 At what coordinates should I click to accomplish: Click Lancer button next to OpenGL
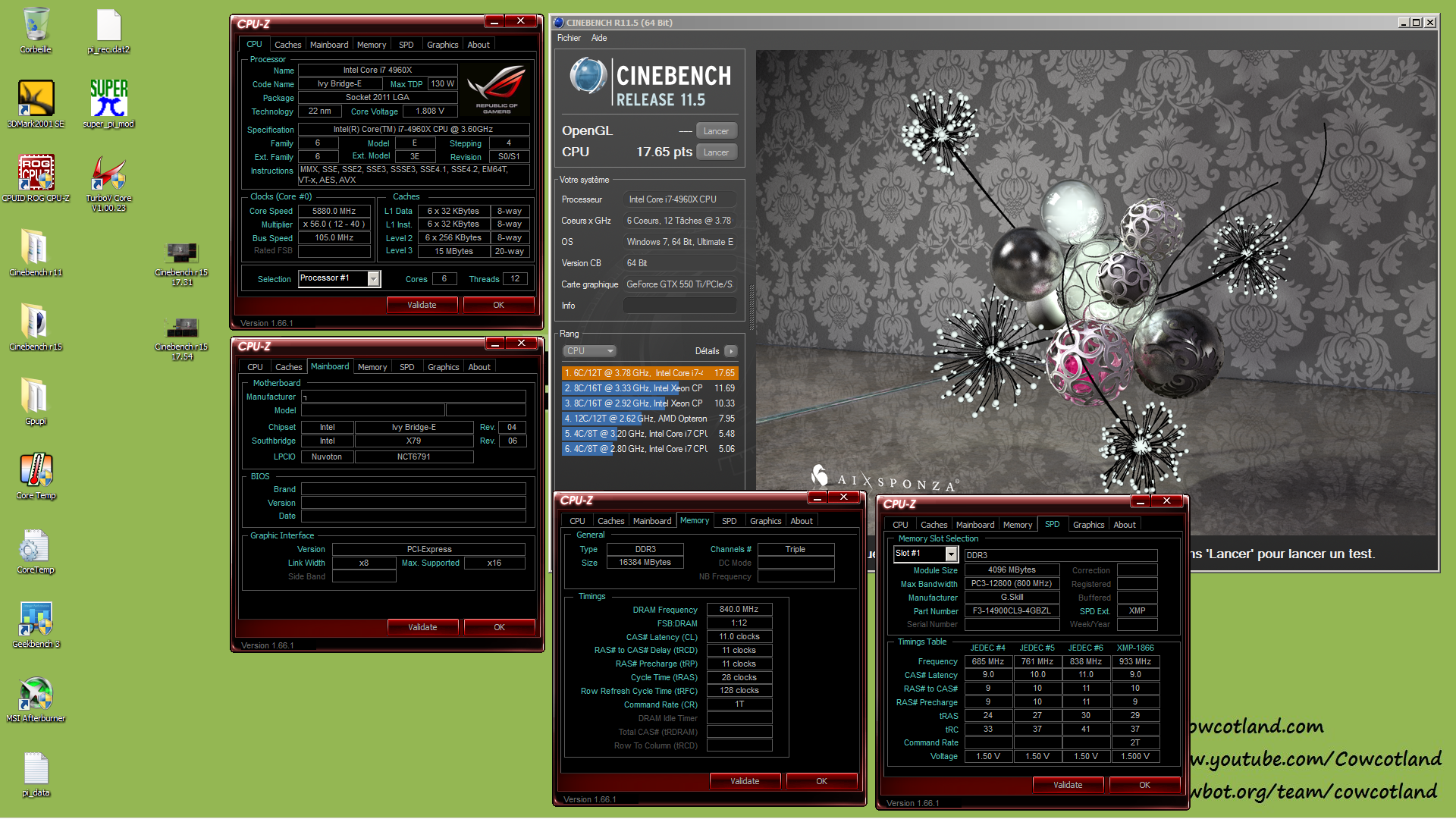click(x=716, y=131)
